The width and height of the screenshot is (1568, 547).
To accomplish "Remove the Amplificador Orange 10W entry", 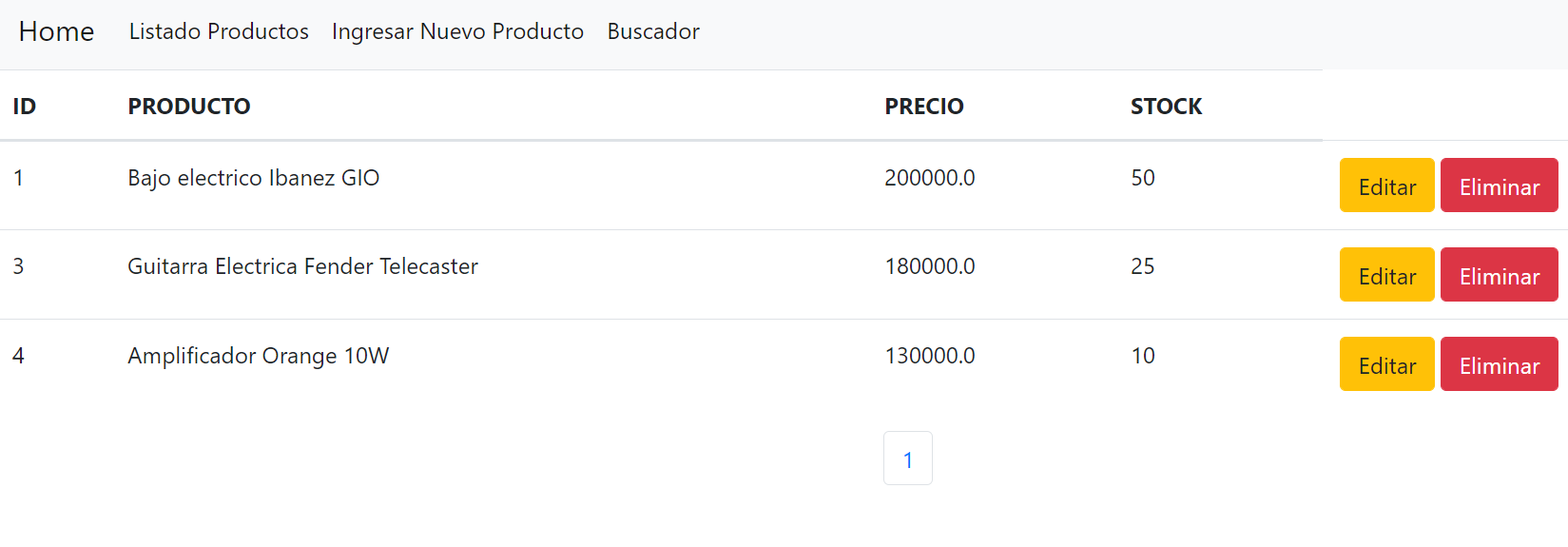I will coord(1499,364).
